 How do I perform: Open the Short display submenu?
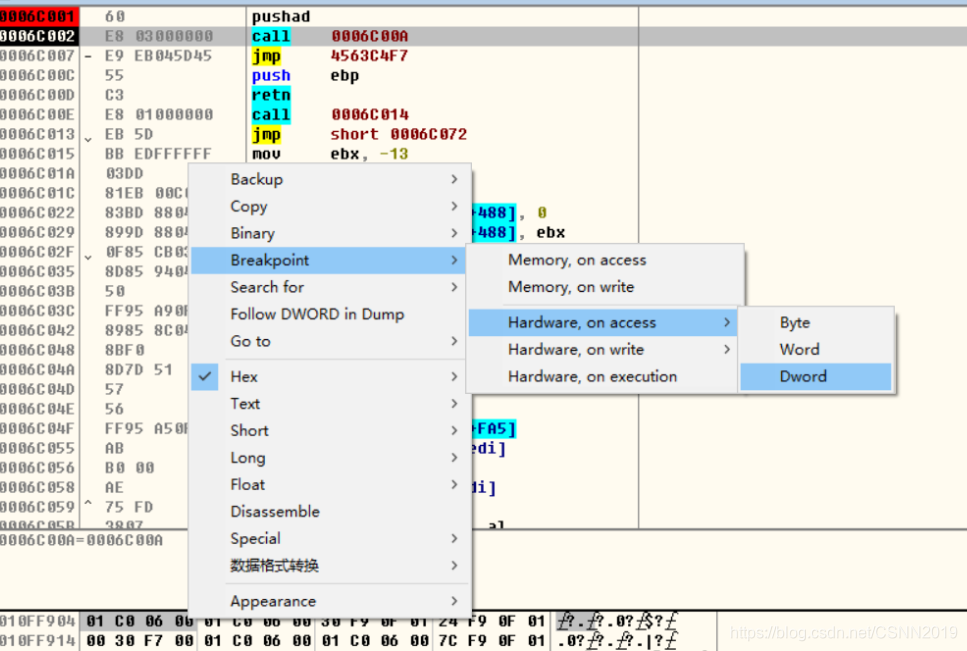331,431
